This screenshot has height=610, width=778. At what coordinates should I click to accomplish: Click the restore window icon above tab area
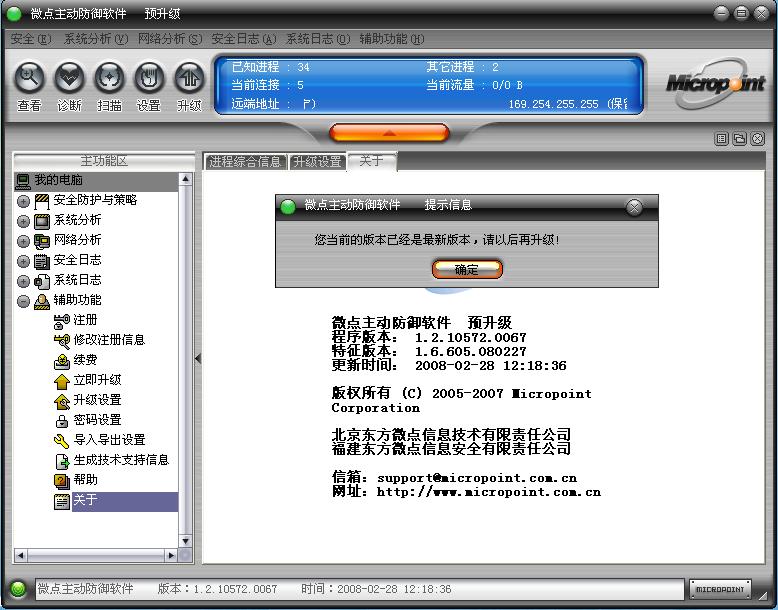(x=739, y=139)
